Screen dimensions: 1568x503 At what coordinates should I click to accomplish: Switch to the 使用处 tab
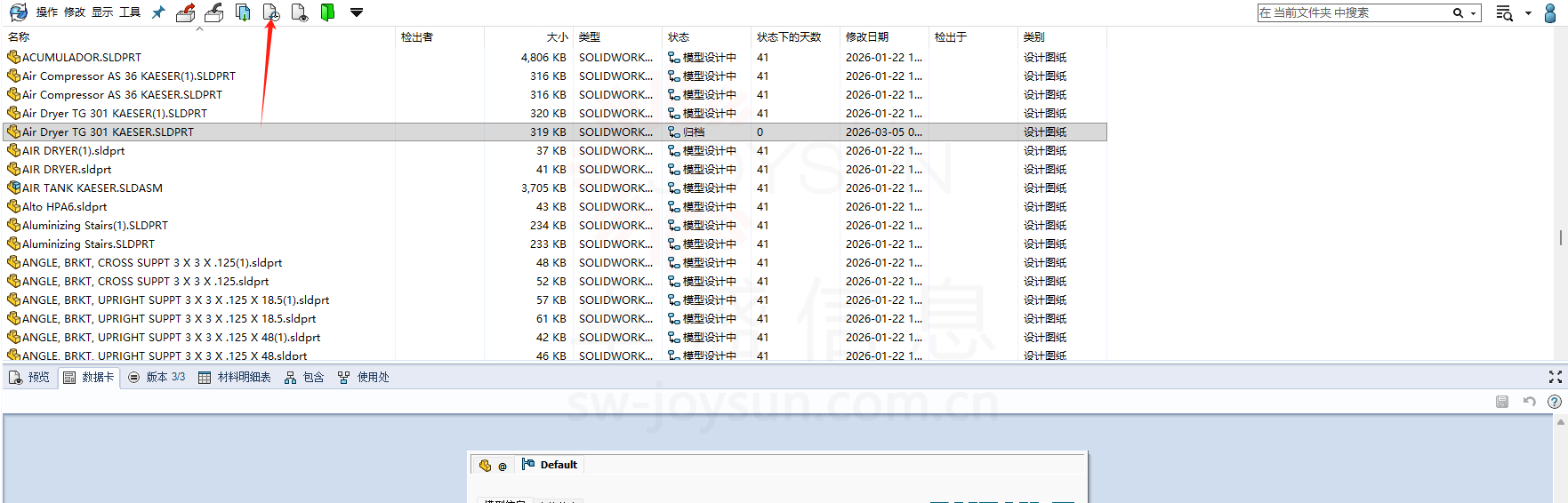coord(364,378)
